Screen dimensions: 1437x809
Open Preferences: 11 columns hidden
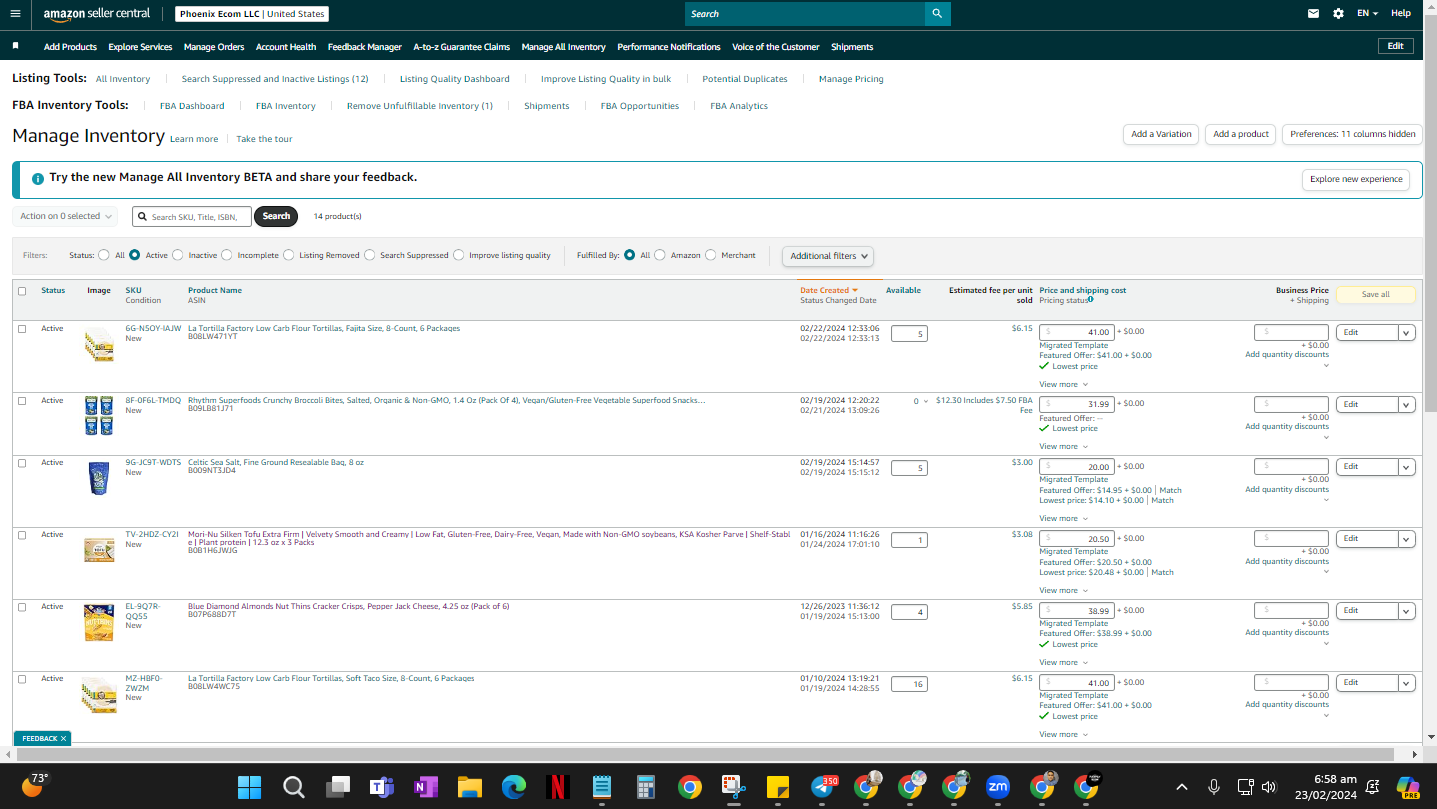[x=1353, y=134]
